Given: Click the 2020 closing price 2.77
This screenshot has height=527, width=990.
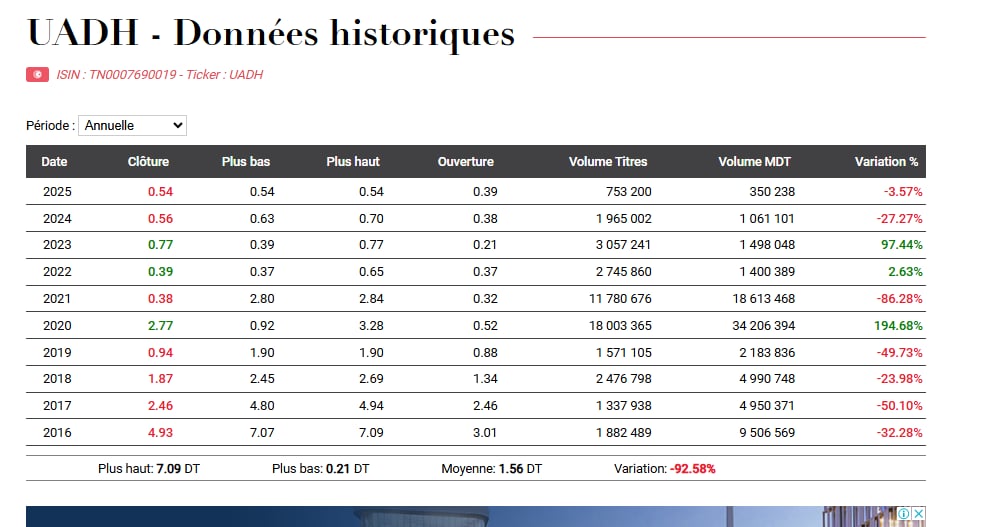Looking at the screenshot, I should click(x=160, y=326).
